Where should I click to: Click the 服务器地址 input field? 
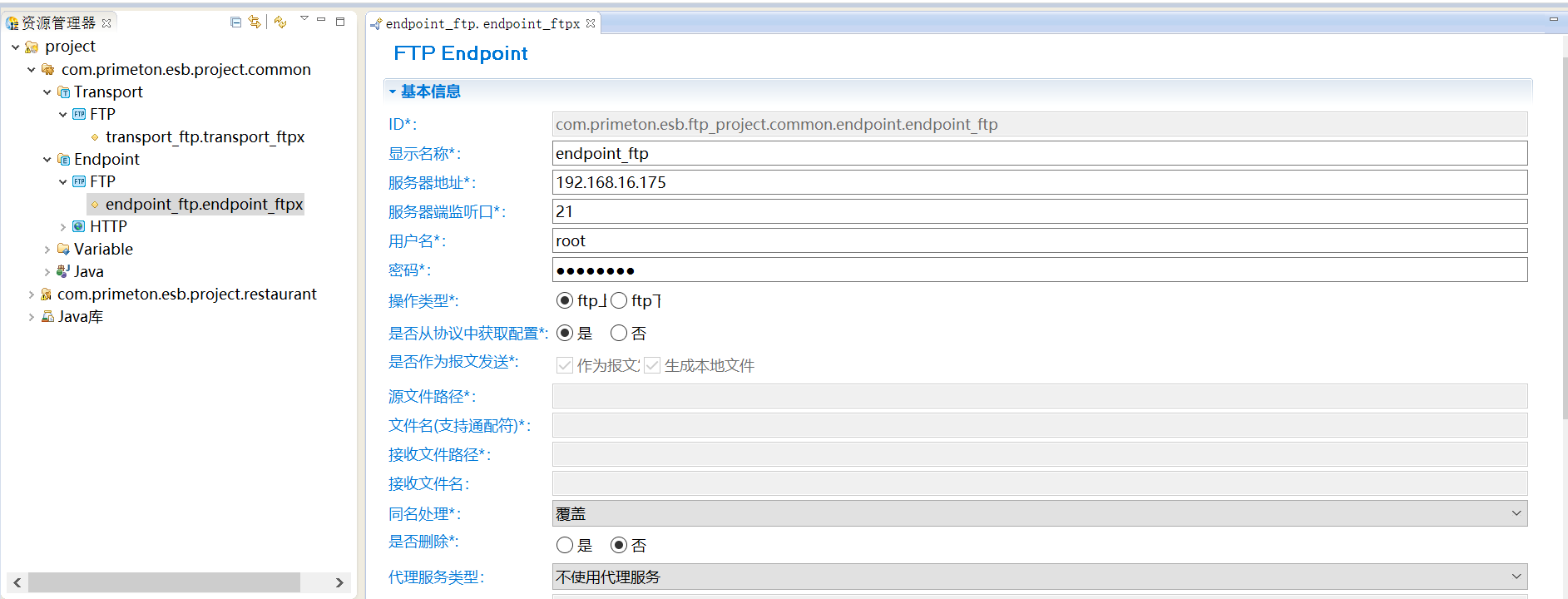[1039, 182]
